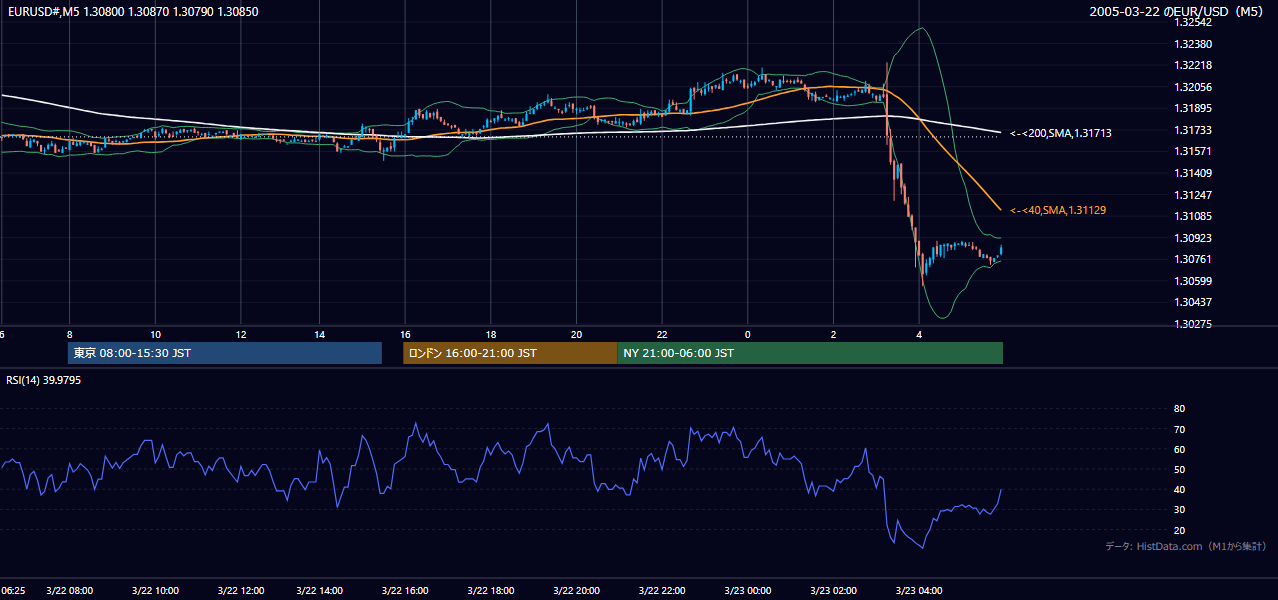Click the ロンドン 16:00-21:00 JST session bar

coord(510,353)
